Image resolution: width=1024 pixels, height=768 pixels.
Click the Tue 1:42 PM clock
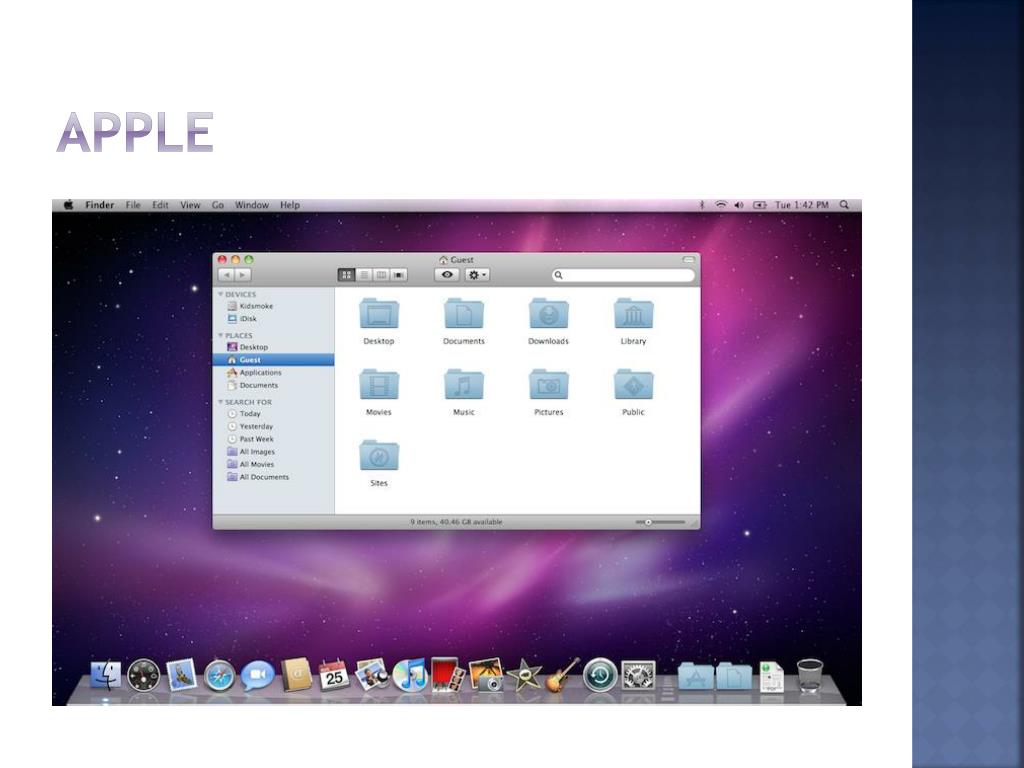point(802,205)
